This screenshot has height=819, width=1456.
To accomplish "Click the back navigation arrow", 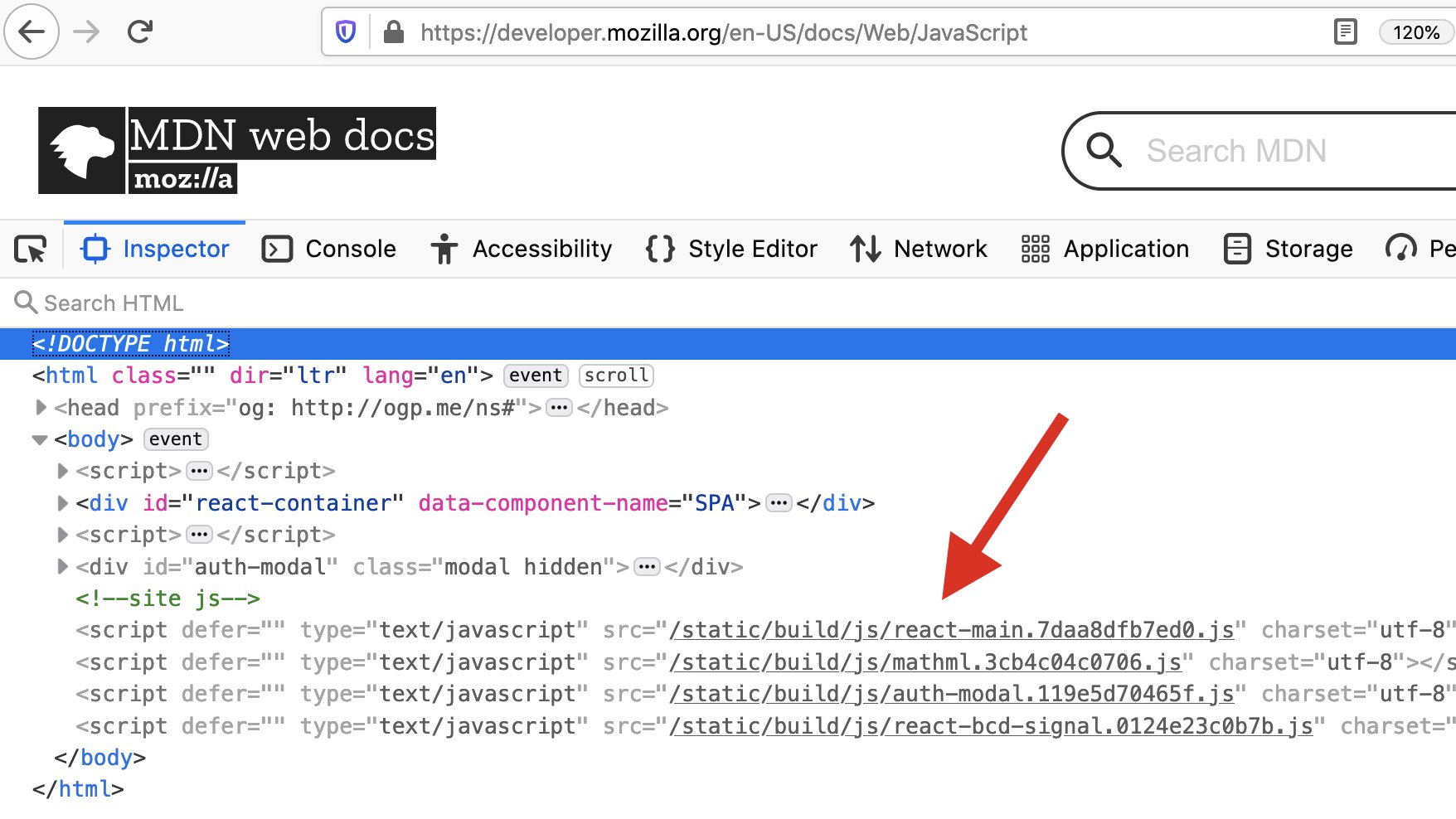I will point(31,31).
